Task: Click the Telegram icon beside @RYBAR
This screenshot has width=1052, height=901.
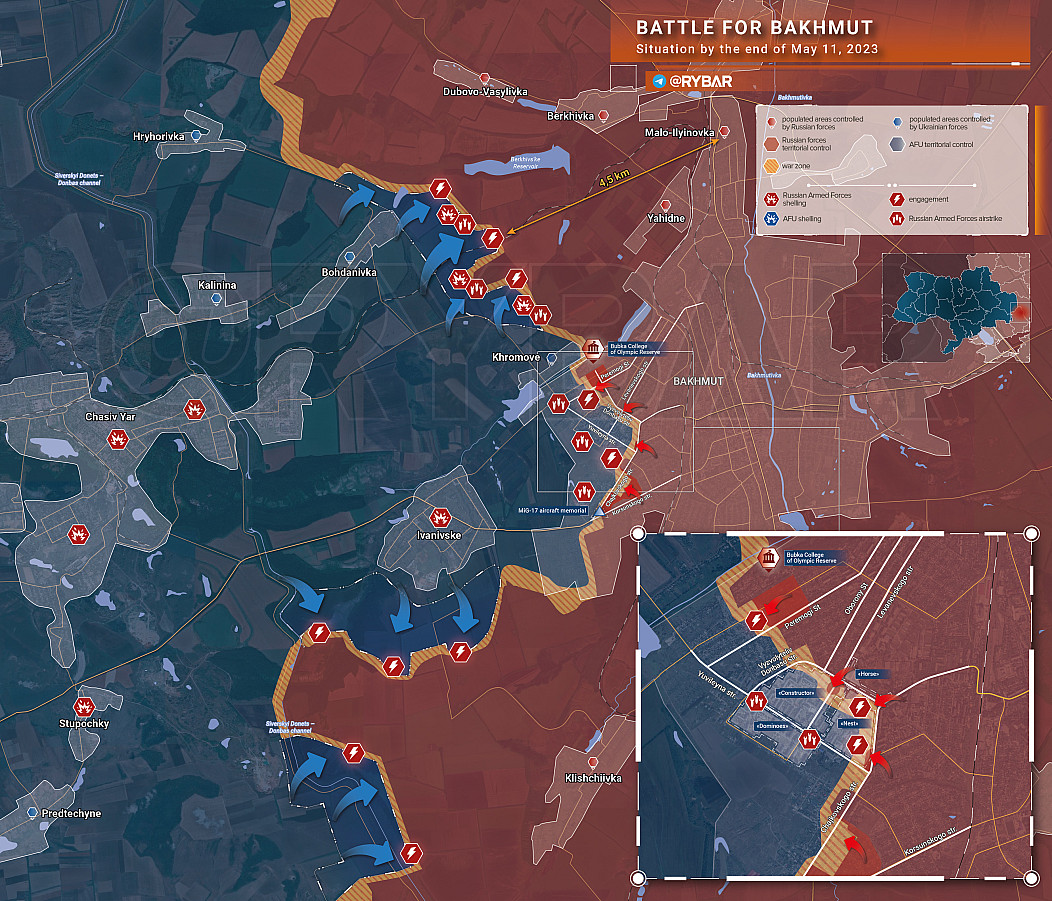Action: point(658,81)
